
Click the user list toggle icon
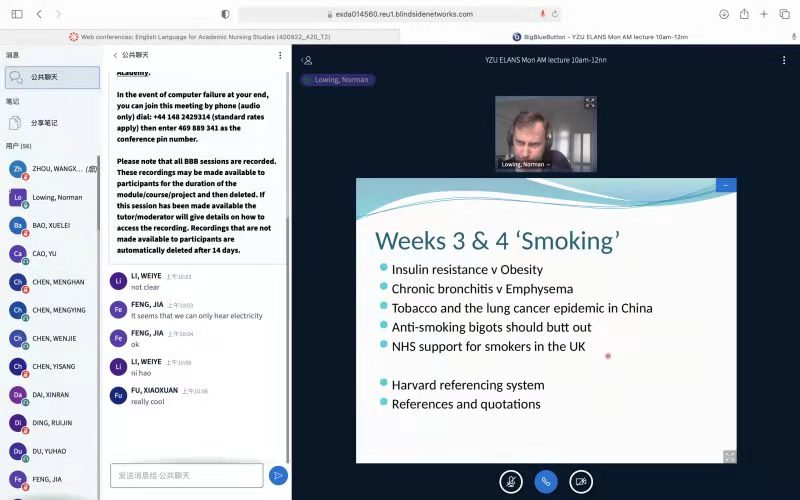[307, 60]
